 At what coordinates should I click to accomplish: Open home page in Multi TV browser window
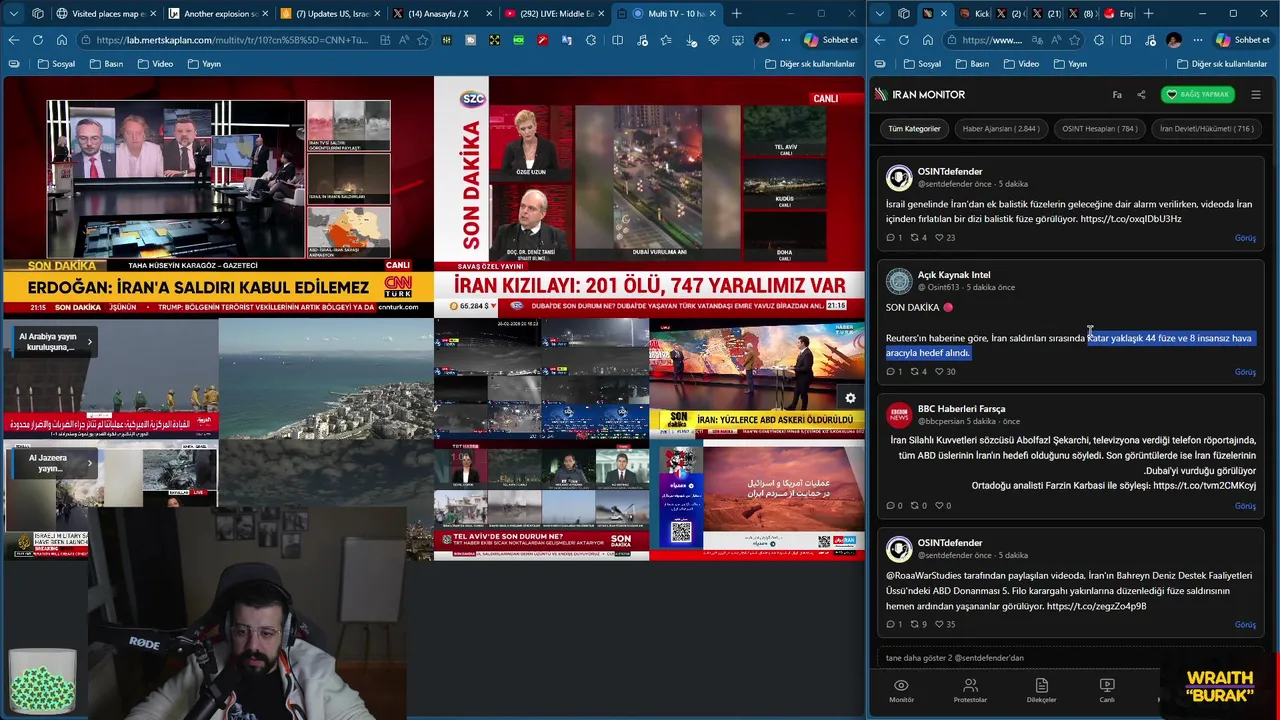[61, 40]
